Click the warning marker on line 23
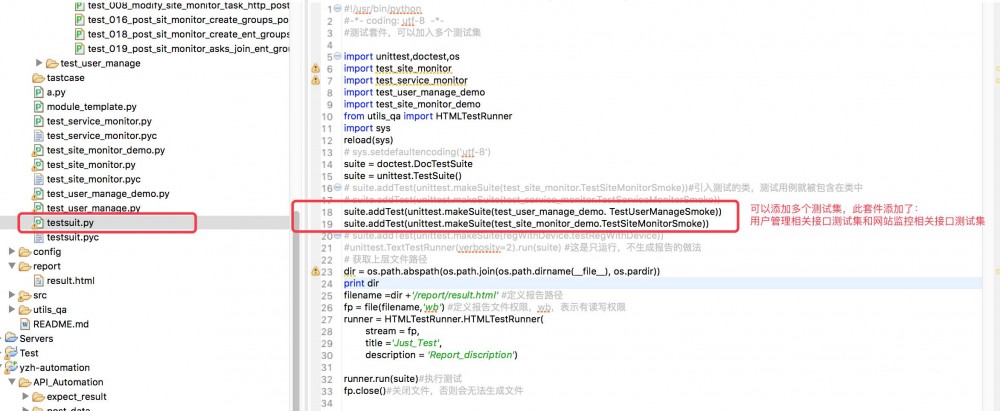This screenshot has height=411, width=1000. tap(315, 271)
